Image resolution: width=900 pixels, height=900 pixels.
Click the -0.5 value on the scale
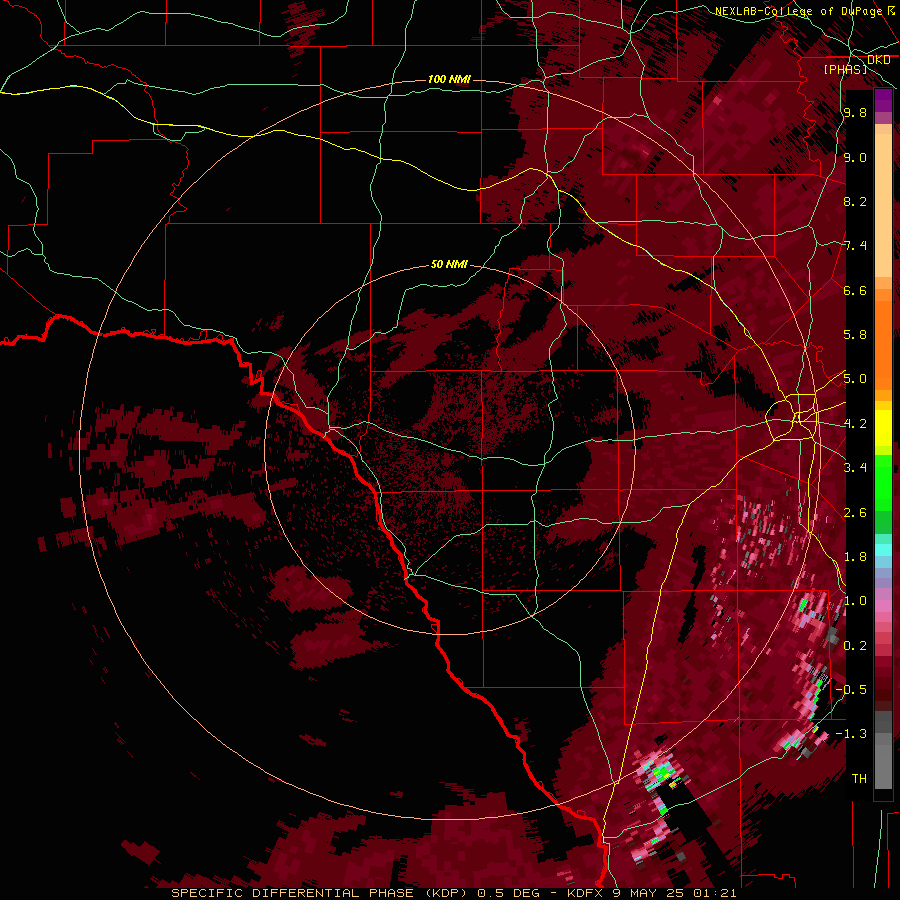coord(851,690)
